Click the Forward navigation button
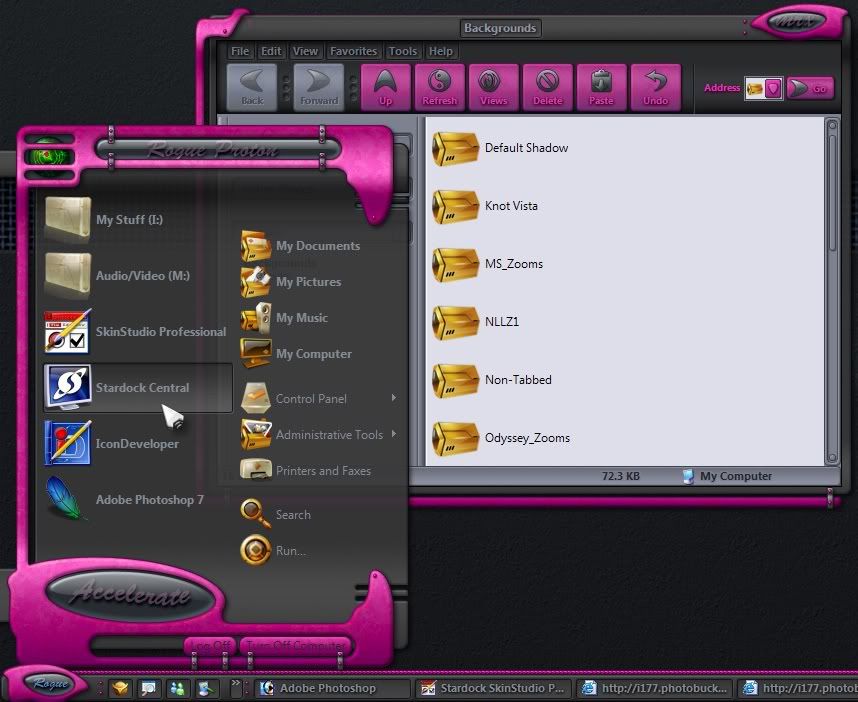Screen dimensions: 858x702 click(x=318, y=88)
